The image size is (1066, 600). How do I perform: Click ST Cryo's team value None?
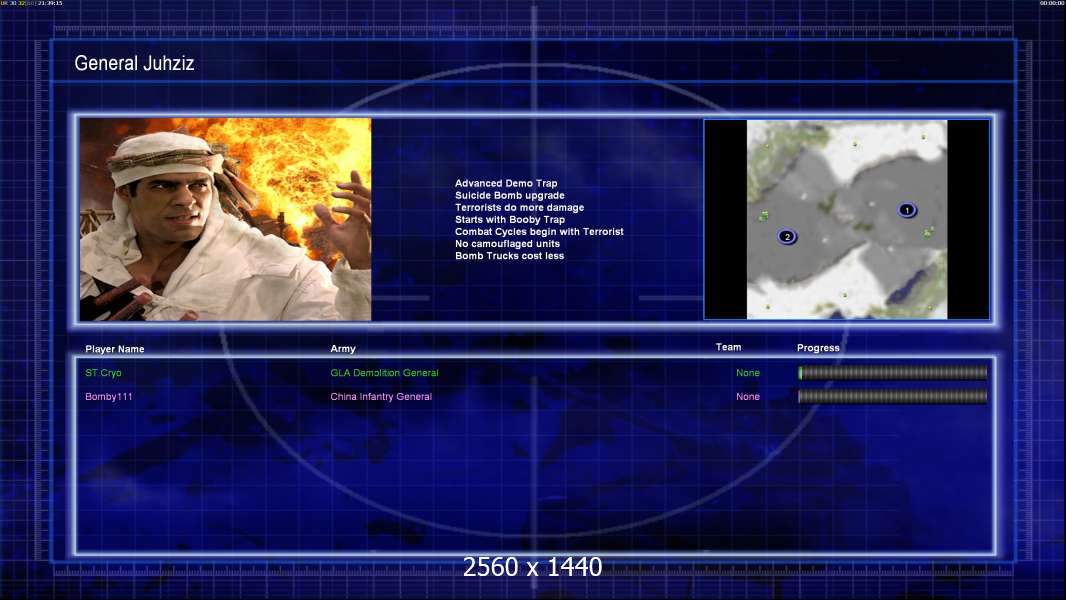pyautogui.click(x=747, y=373)
